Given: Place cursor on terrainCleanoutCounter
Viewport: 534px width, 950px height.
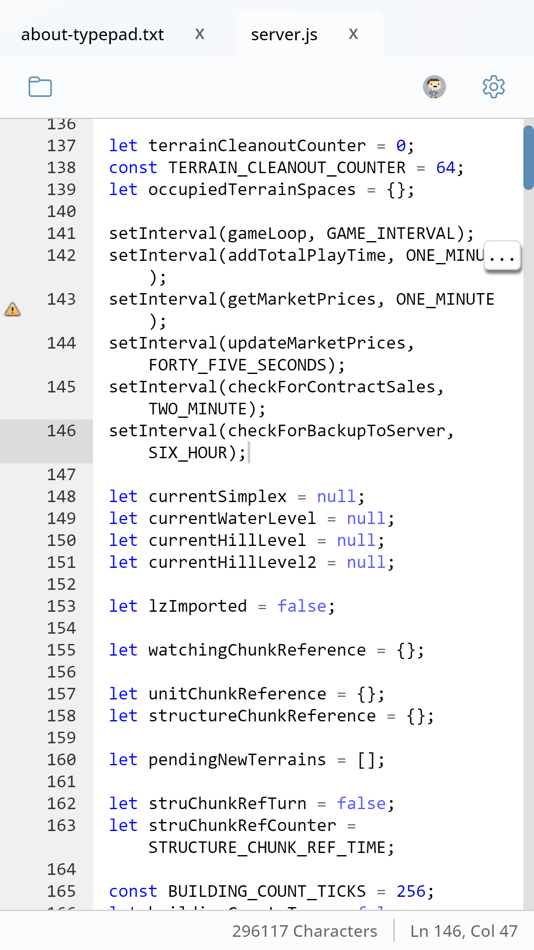Looking at the screenshot, I should coord(257,145).
